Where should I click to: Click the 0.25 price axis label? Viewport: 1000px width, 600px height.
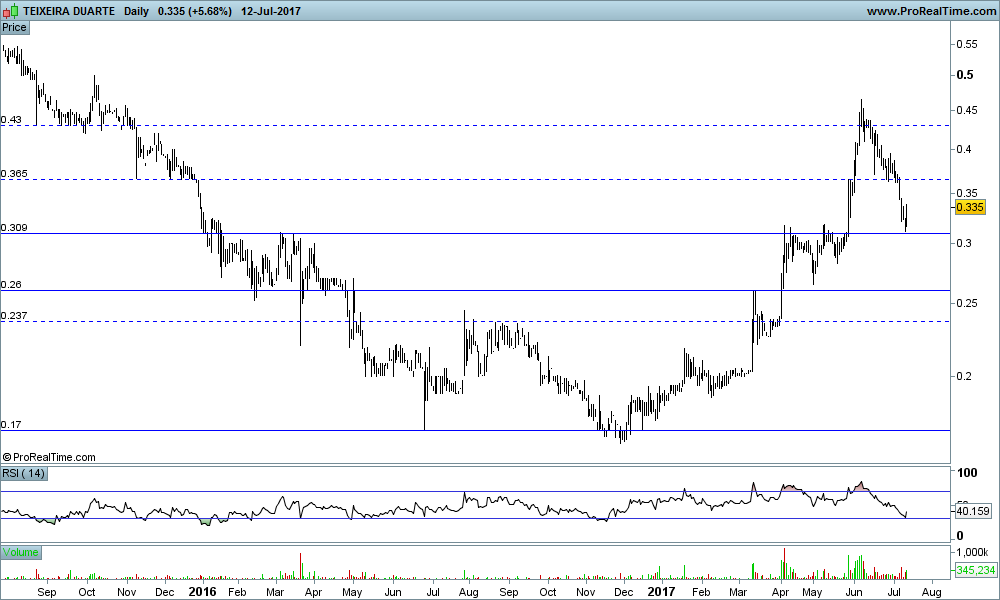point(966,303)
